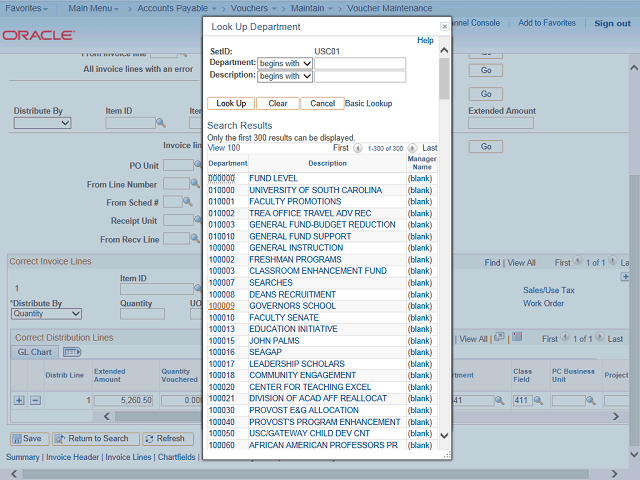Image resolution: width=640 pixels, height=480 pixels.
Task: Click the Look Up button
Action: point(231,103)
